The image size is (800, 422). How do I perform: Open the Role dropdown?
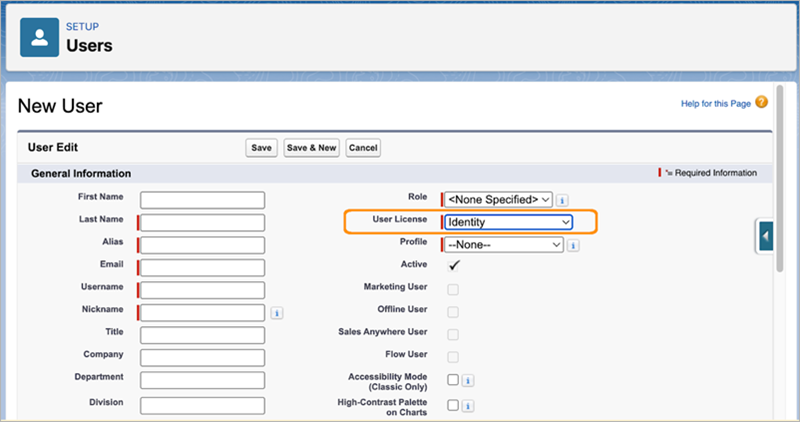point(498,200)
